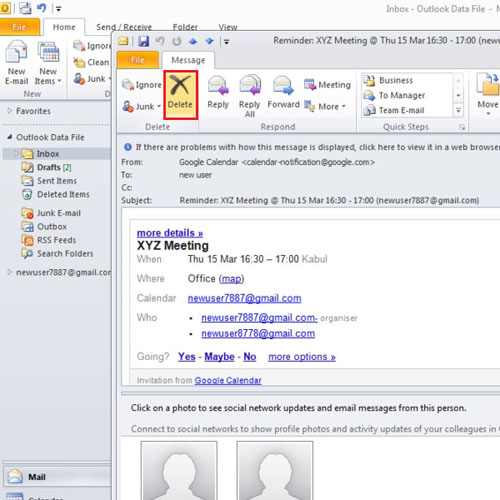
Task: Click the newuser8778@gmail.com attendee link
Action: coord(258,333)
